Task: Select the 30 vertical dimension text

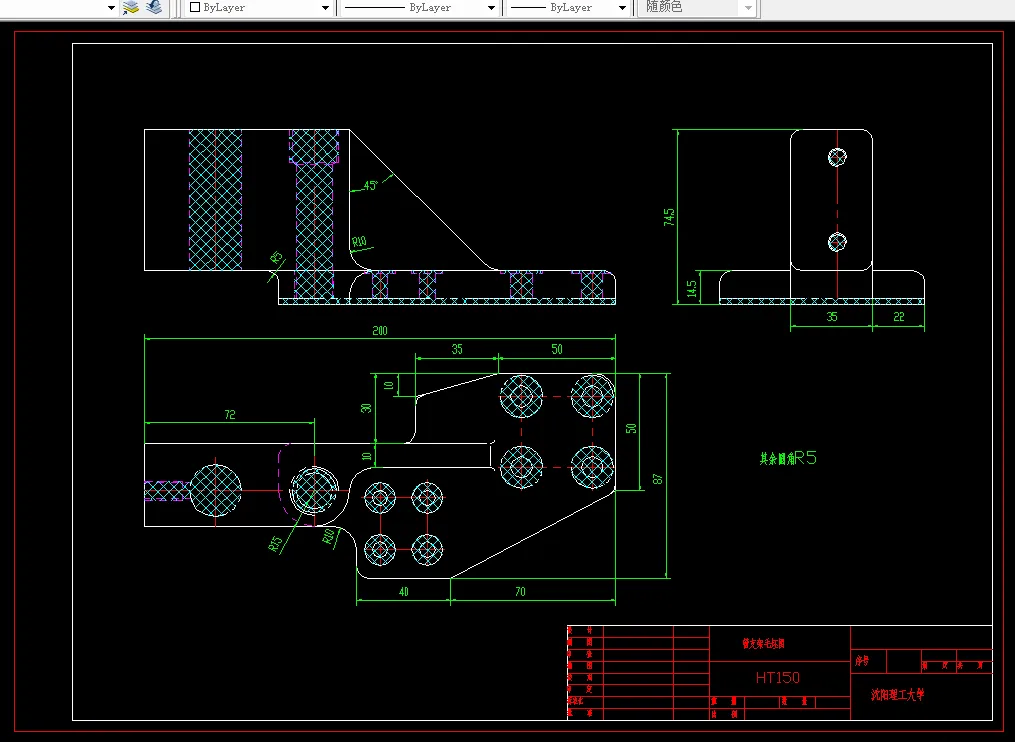Action: click(366, 408)
